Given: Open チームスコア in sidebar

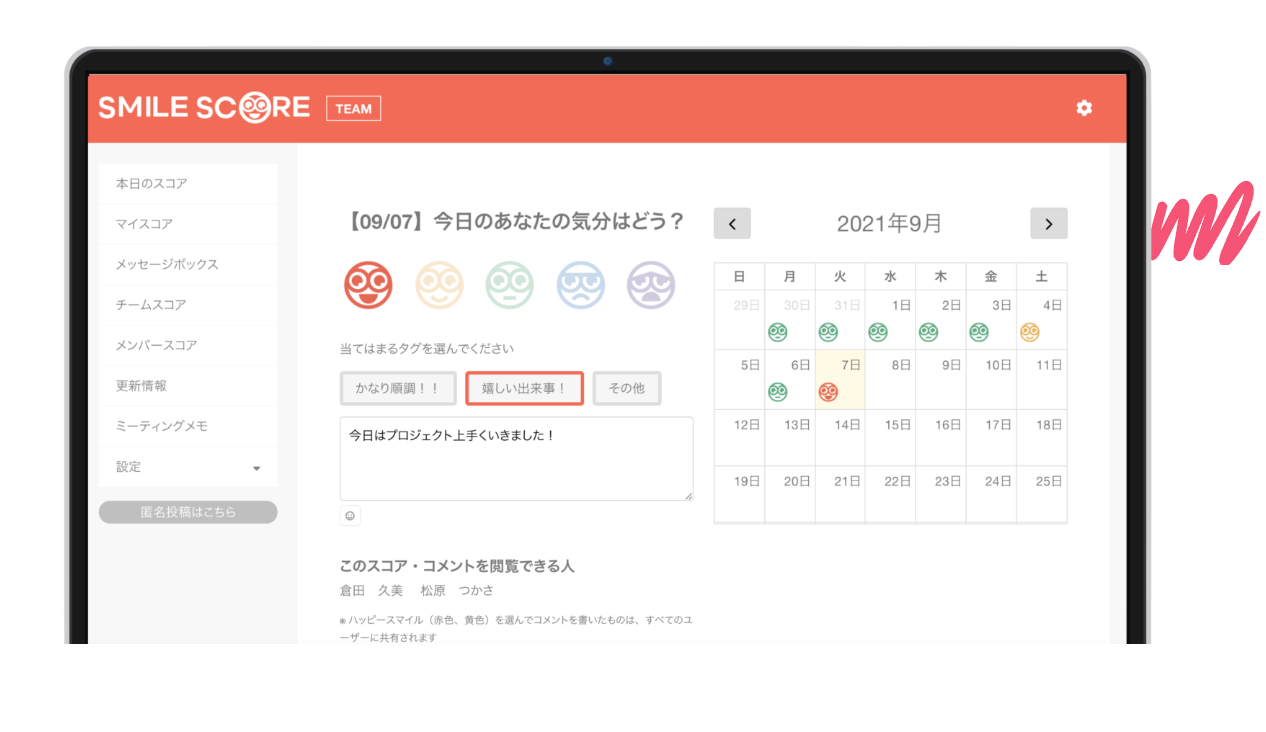Looking at the screenshot, I should pos(188,305).
